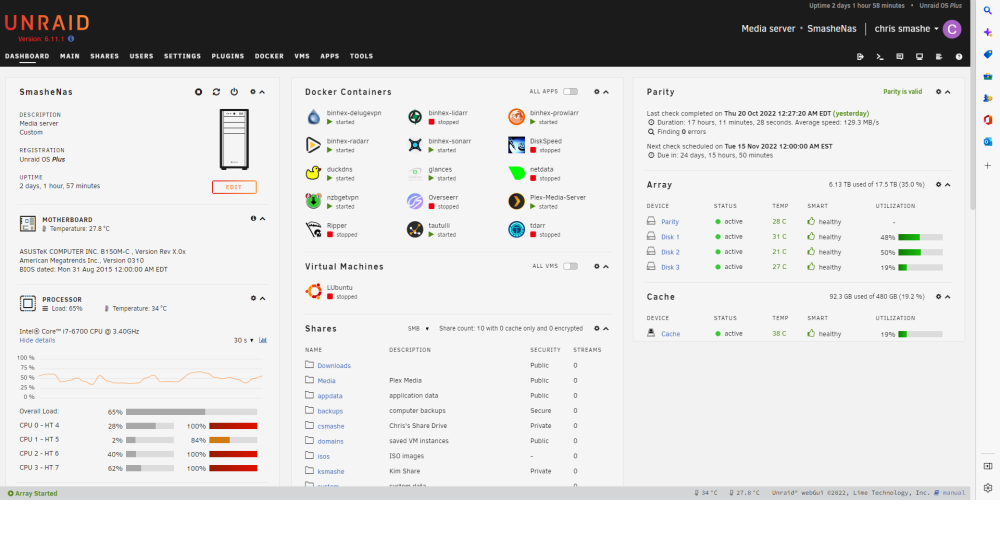
Task: Toggle the ALL APPS switch
Action: click(570, 92)
